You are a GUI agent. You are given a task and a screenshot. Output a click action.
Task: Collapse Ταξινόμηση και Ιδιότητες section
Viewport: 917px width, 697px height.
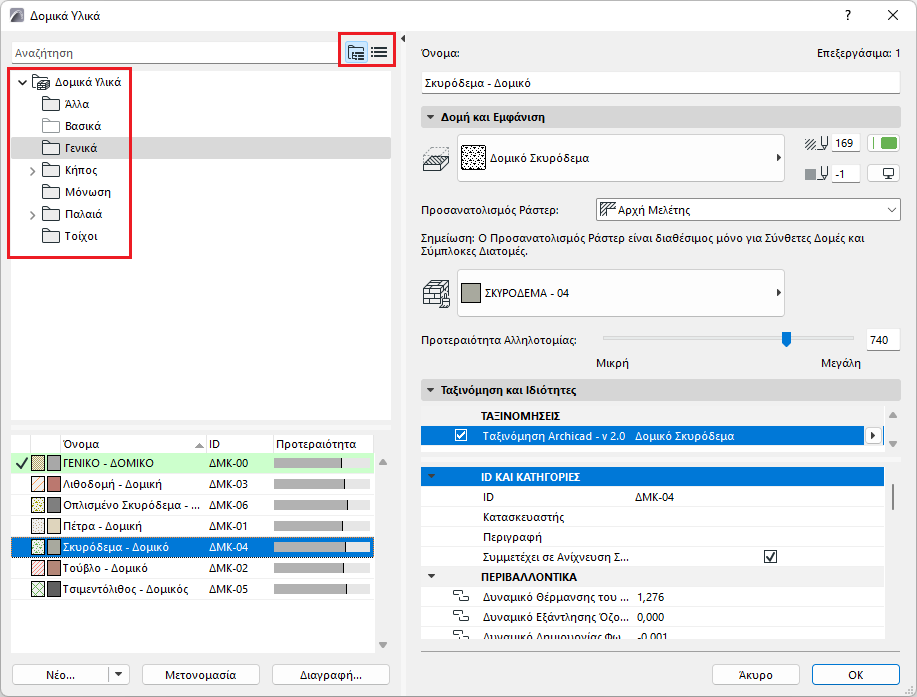pos(430,390)
